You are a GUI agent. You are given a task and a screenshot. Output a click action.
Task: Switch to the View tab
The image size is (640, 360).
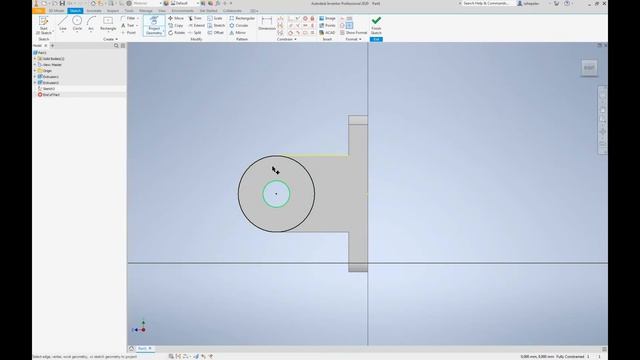pos(162,11)
